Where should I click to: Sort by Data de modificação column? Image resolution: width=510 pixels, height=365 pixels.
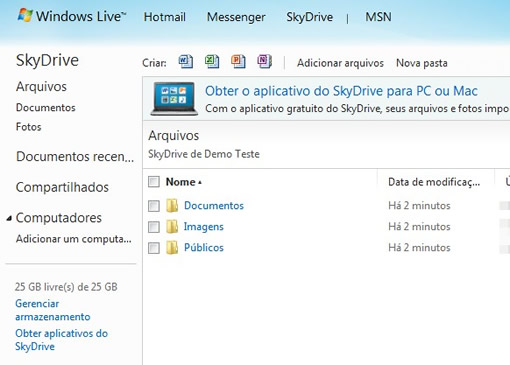coord(434,182)
